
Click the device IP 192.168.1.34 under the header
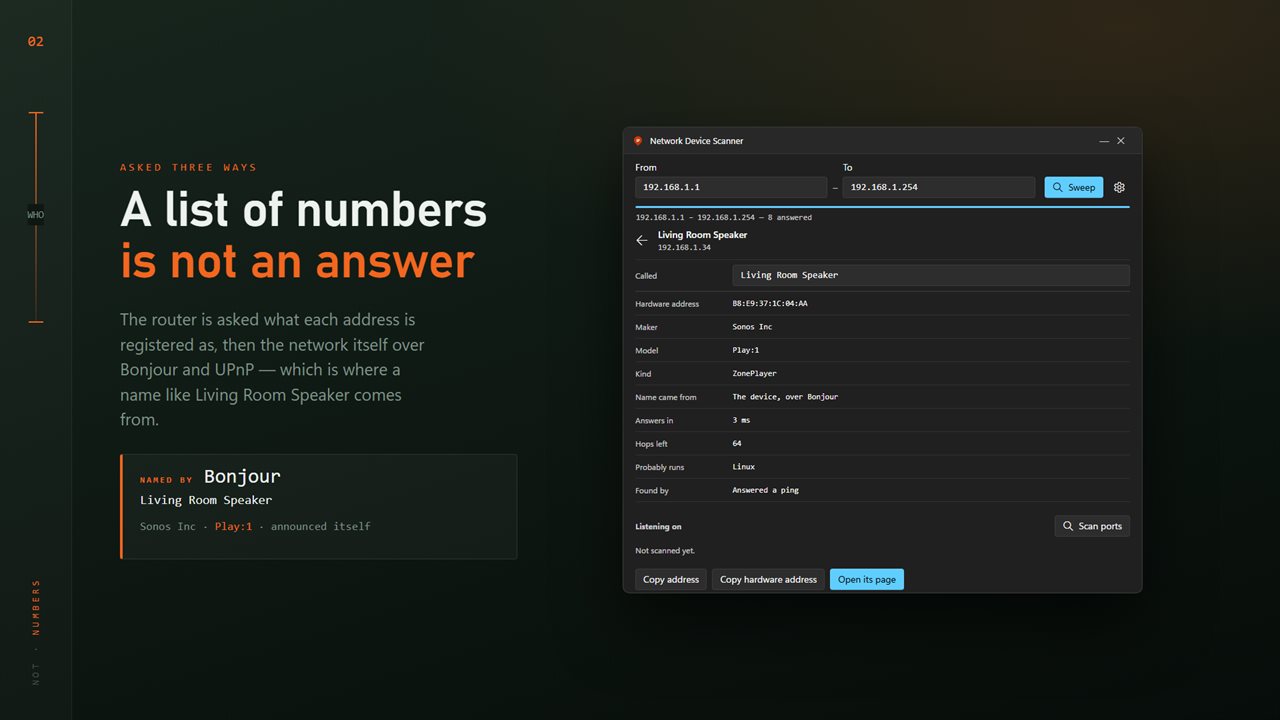point(684,247)
